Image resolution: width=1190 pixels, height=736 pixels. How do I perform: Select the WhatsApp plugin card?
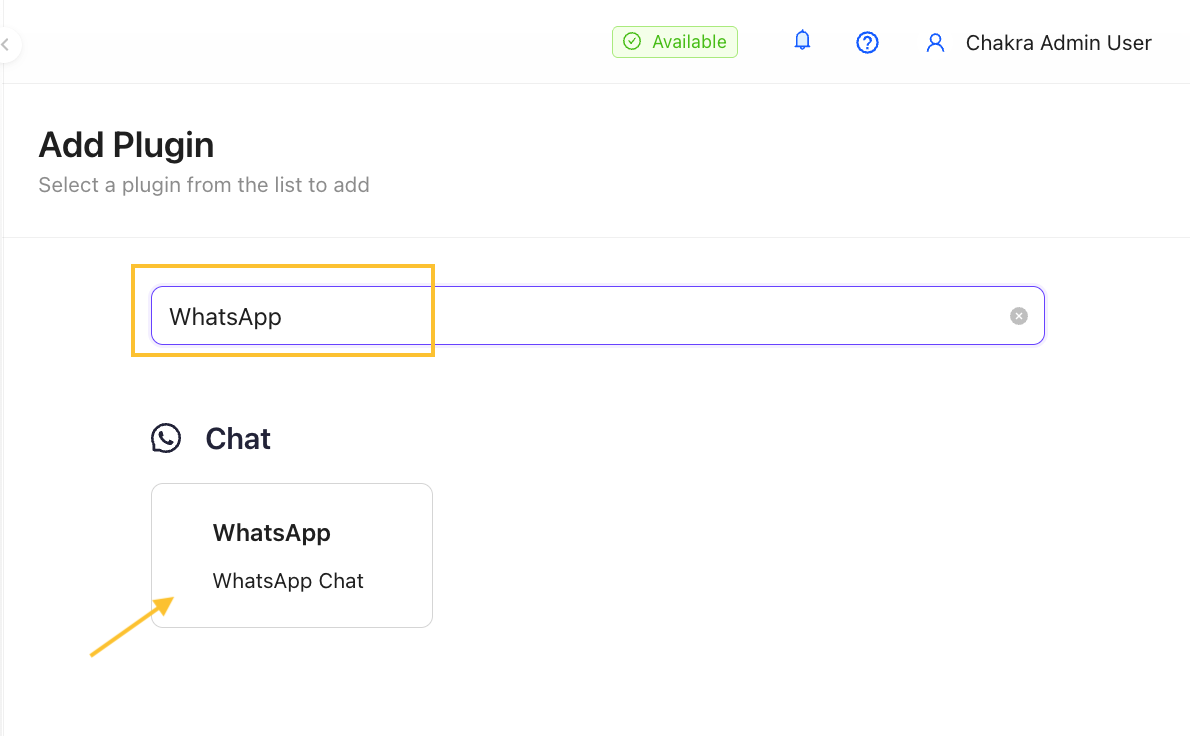pos(291,555)
